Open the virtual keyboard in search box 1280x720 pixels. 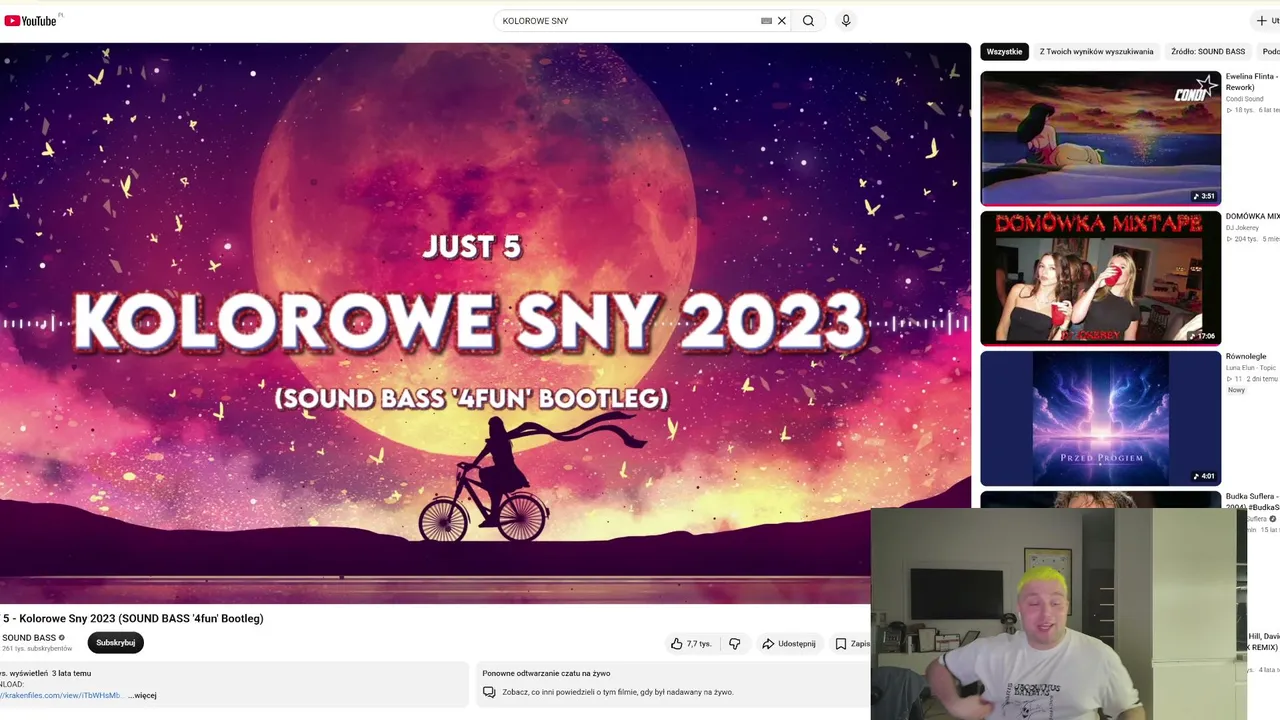pyautogui.click(x=766, y=20)
